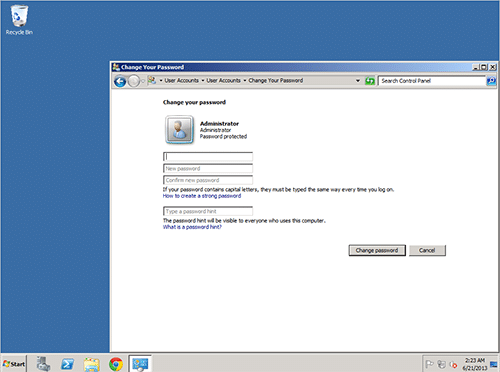Open the address bar history dropdown
Viewport: 500px width, 372px height.
[x=358, y=81]
